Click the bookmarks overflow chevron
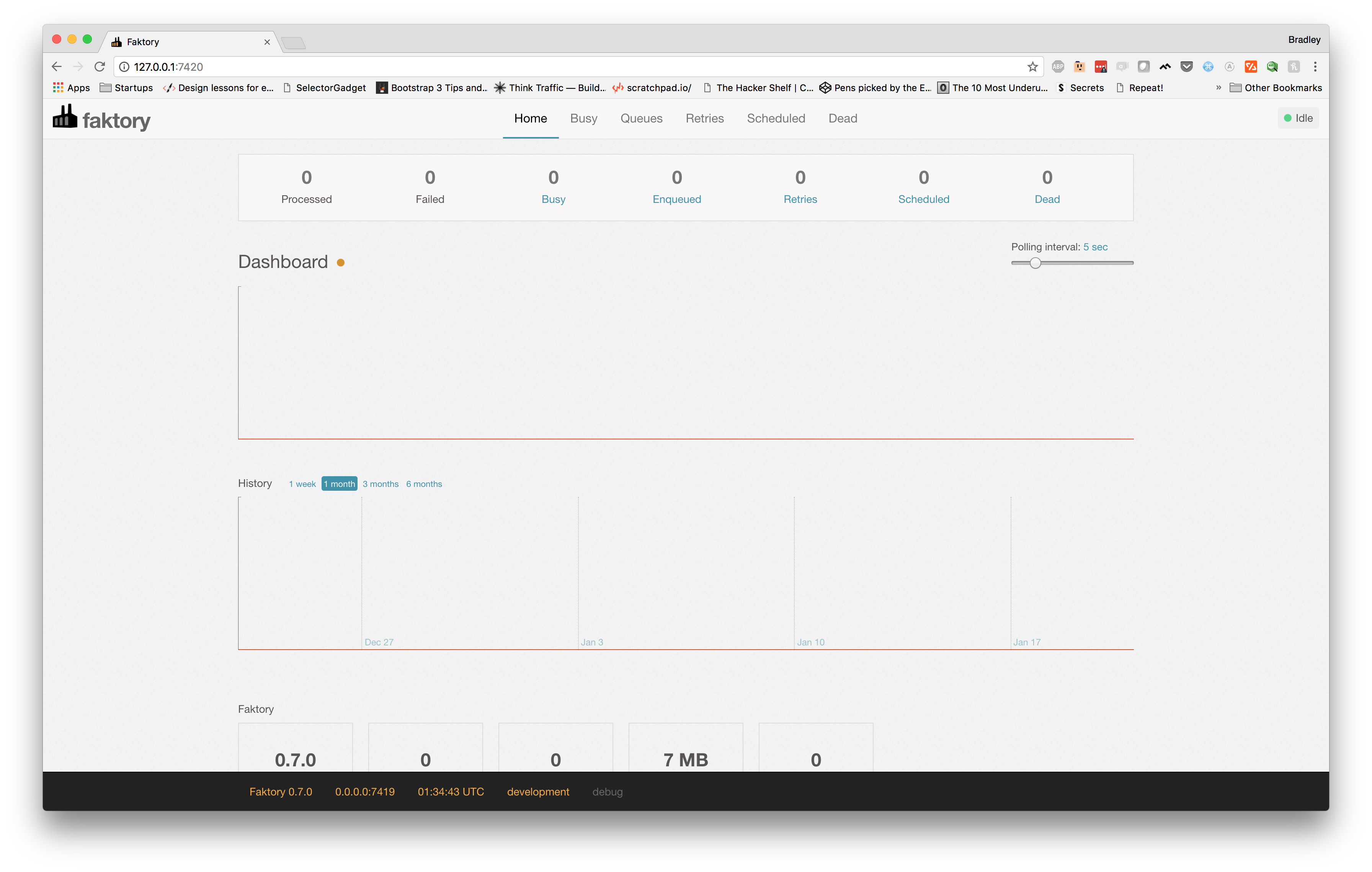The height and width of the screenshot is (872, 1372). pyautogui.click(x=1219, y=88)
